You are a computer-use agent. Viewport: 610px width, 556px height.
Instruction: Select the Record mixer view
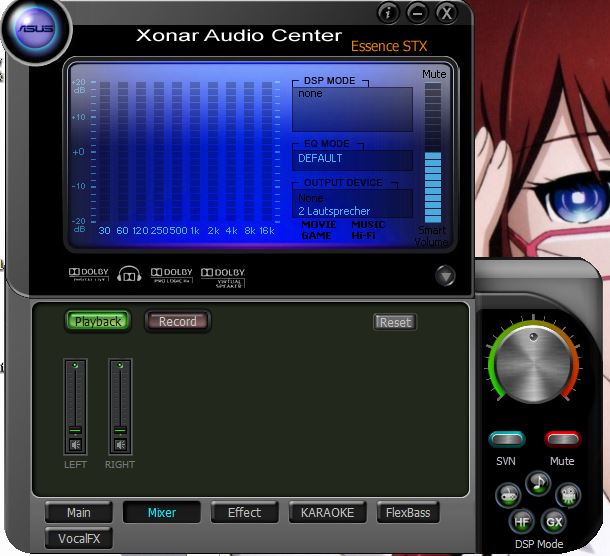coord(178,321)
